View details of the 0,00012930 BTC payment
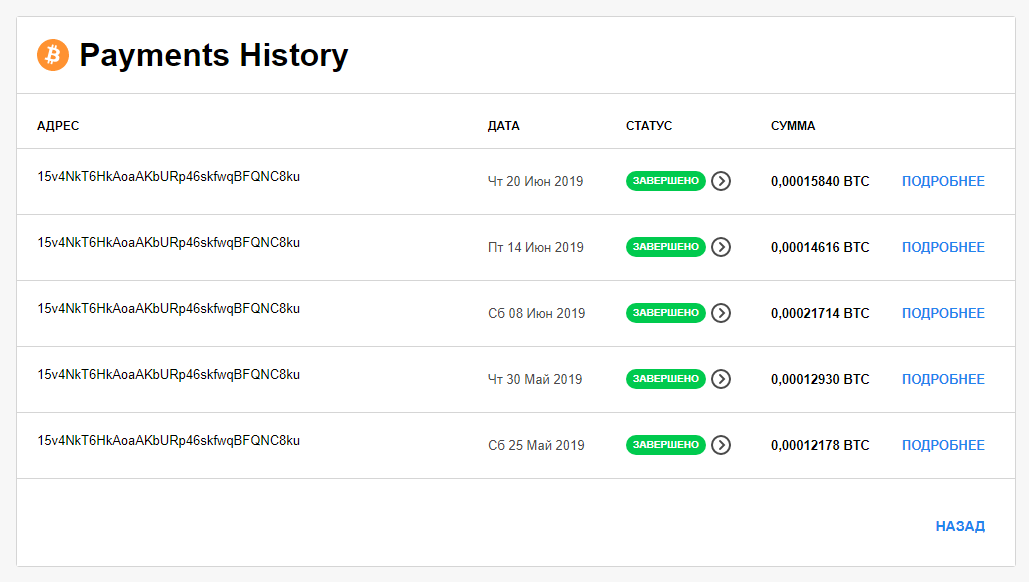Image resolution: width=1029 pixels, height=582 pixels. 943,379
